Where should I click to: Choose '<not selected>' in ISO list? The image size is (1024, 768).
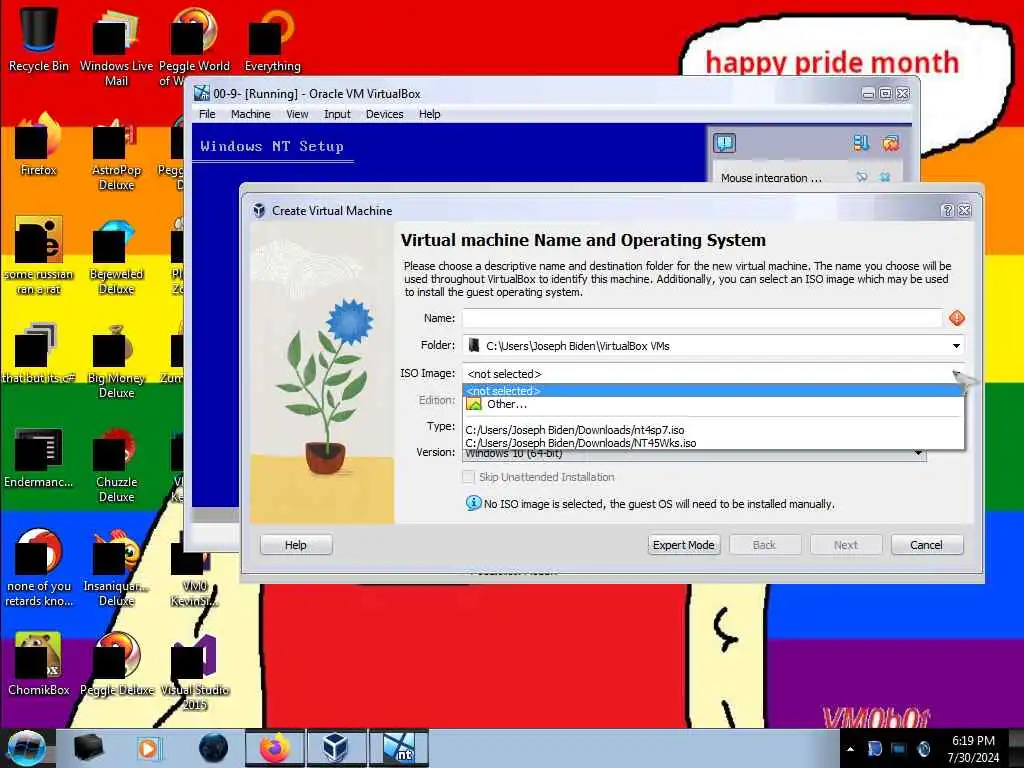pos(713,391)
